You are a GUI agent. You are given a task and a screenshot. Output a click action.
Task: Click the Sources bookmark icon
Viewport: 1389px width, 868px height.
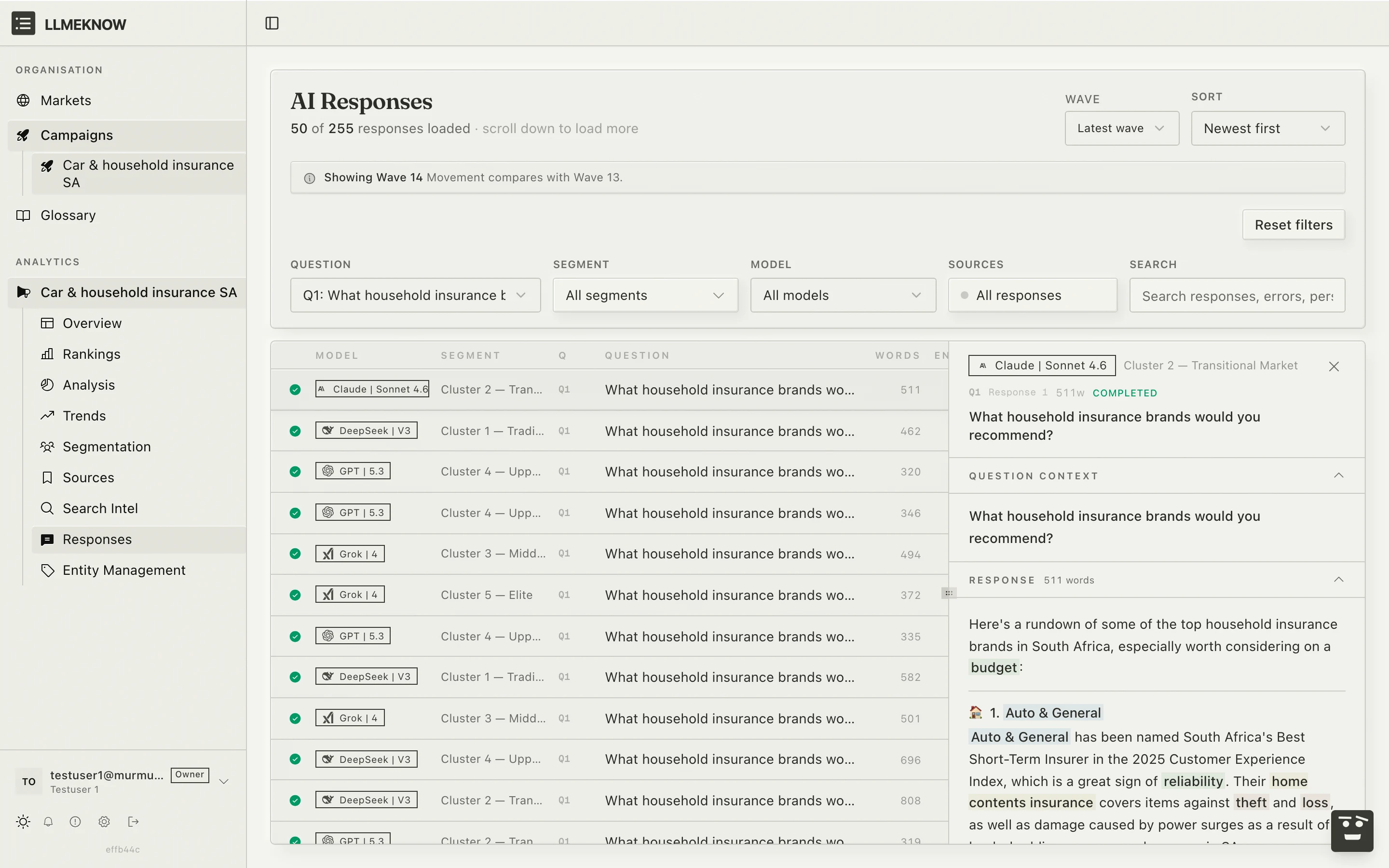pyautogui.click(x=47, y=477)
